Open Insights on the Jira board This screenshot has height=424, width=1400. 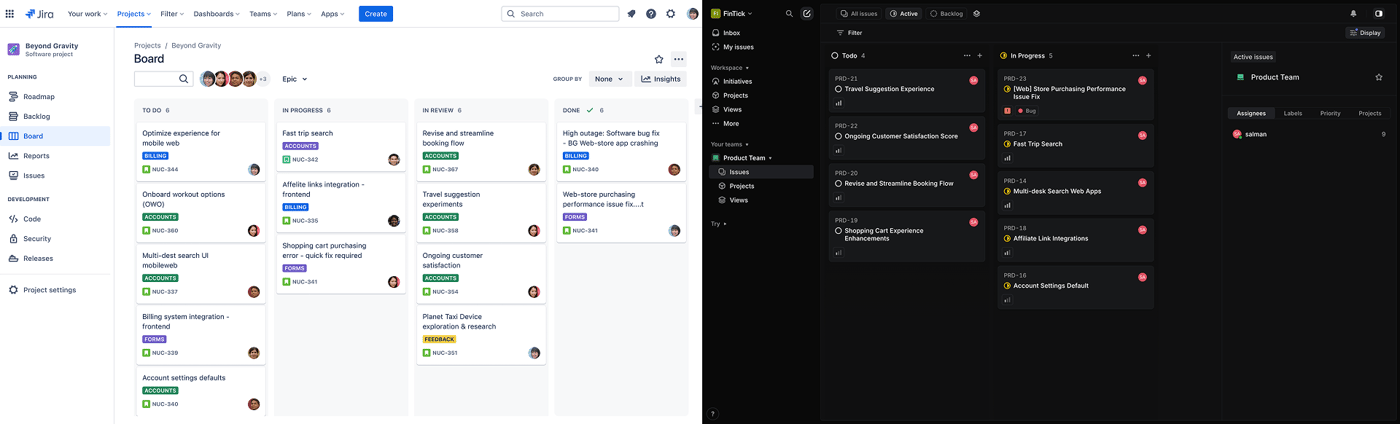(x=661, y=79)
